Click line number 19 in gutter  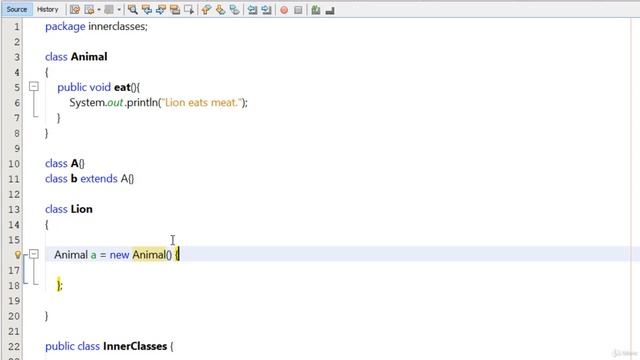[x=14, y=301]
